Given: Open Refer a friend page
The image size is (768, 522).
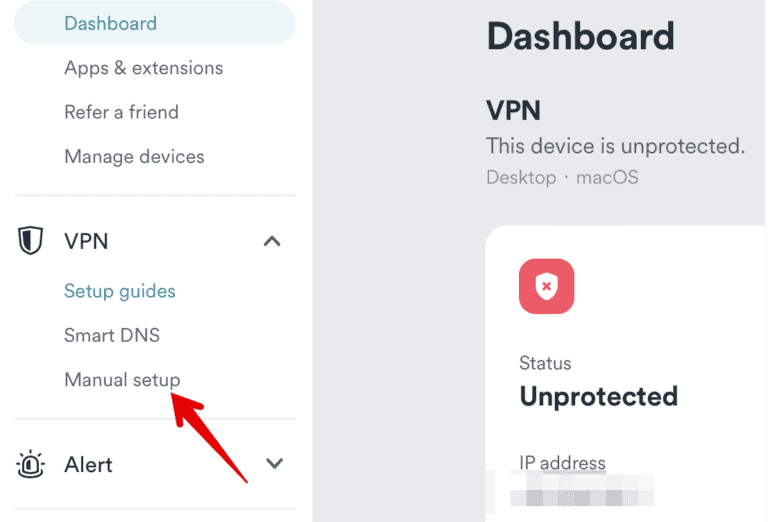Looking at the screenshot, I should (121, 112).
